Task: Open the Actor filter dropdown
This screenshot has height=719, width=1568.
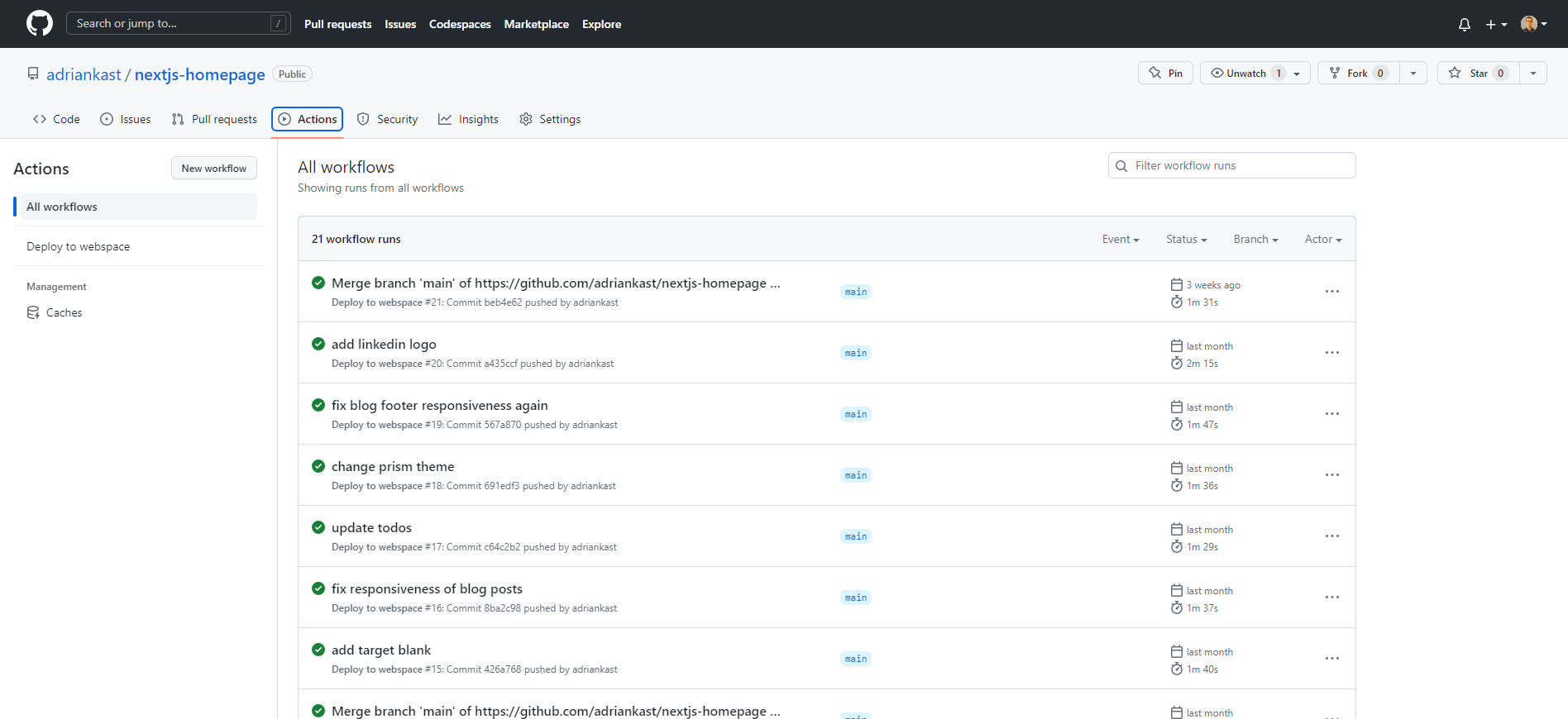Action: point(1323,239)
